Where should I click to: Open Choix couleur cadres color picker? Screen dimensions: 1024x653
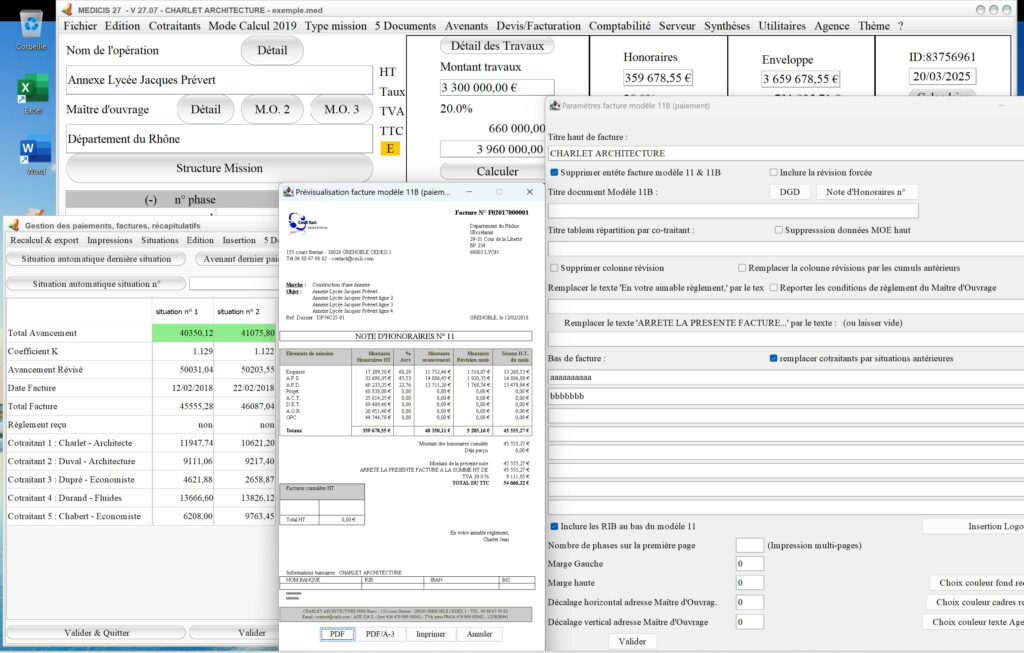coord(976,602)
